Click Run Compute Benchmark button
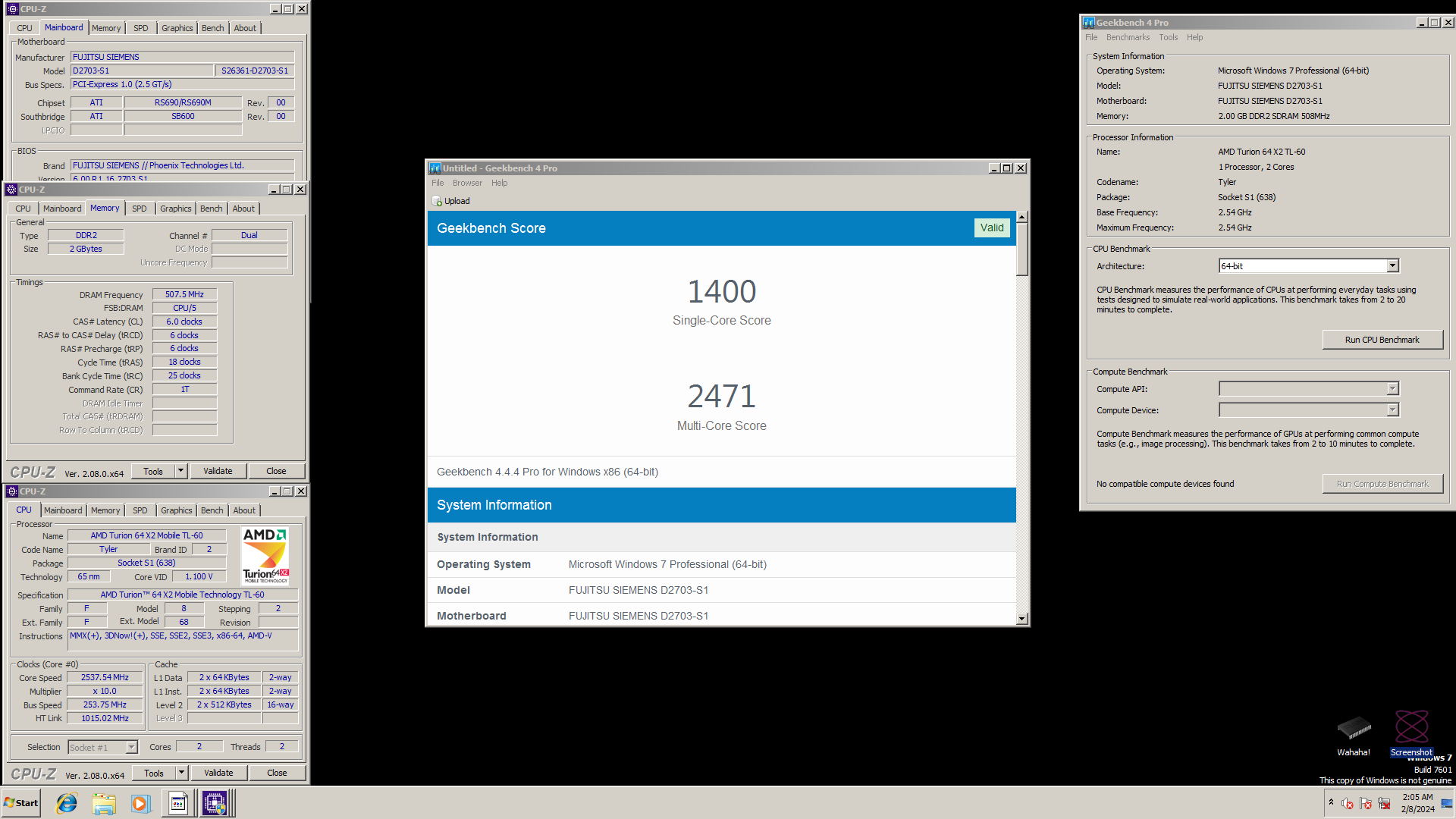This screenshot has width=1456, height=819. (x=1382, y=484)
